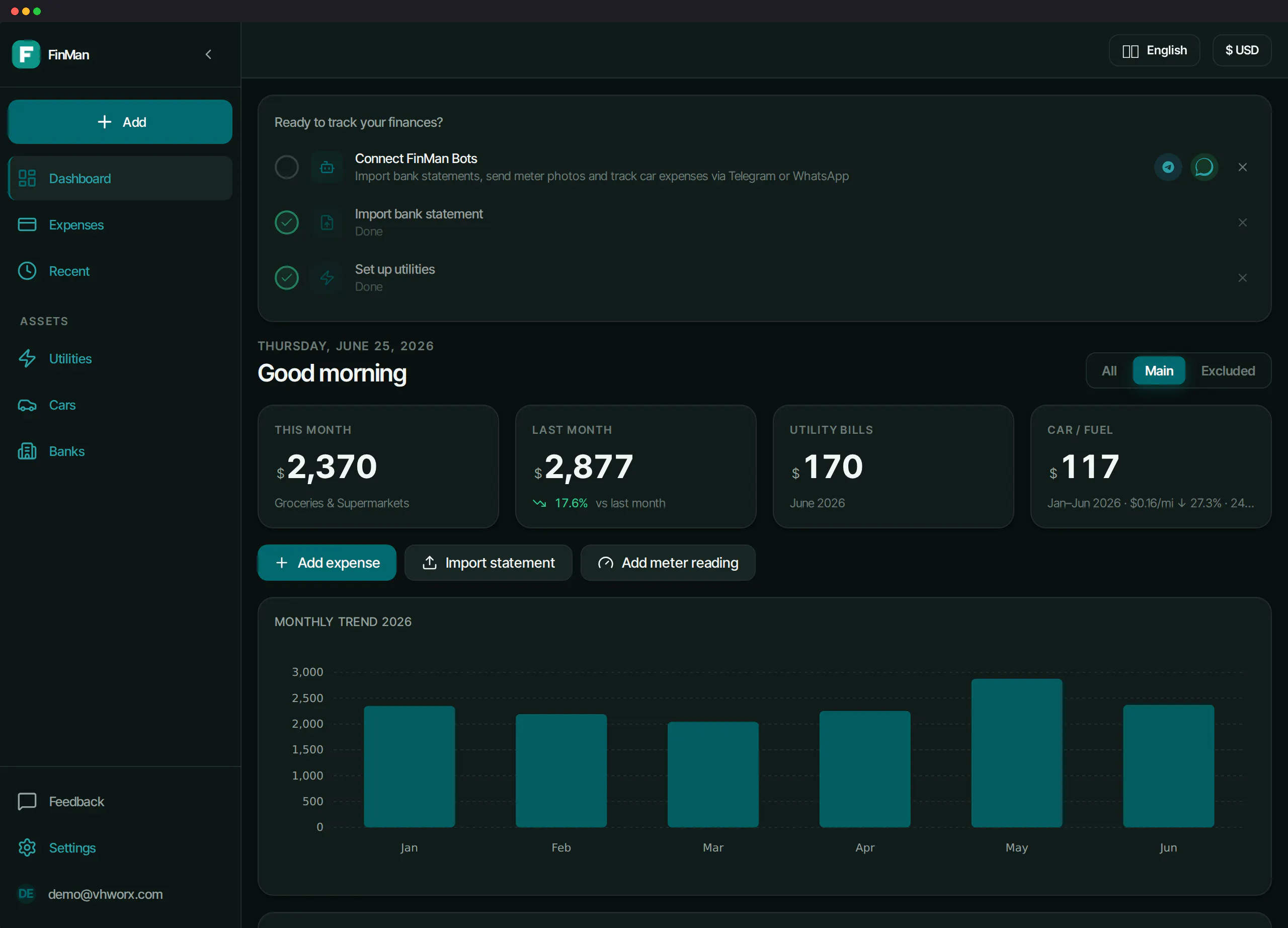Select the All filter tab

[1109, 371]
